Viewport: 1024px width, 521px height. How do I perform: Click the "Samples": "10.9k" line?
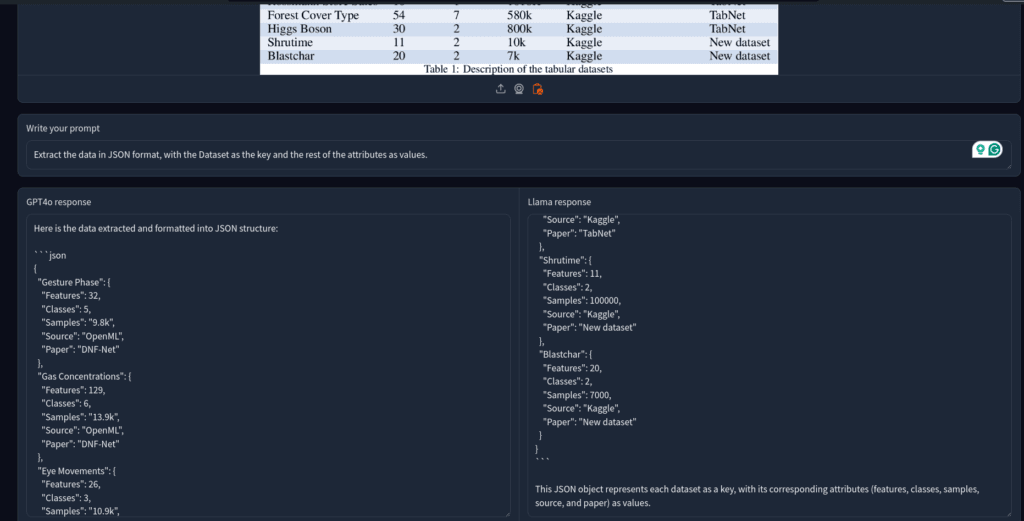[x=80, y=511]
